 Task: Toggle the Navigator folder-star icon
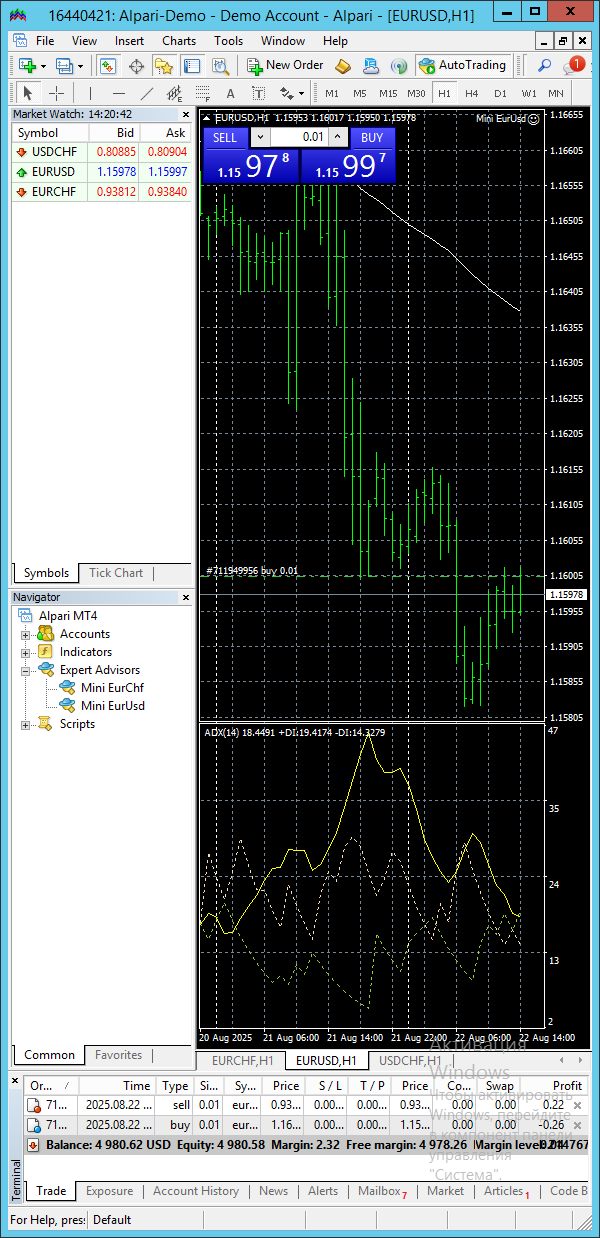tap(164, 65)
